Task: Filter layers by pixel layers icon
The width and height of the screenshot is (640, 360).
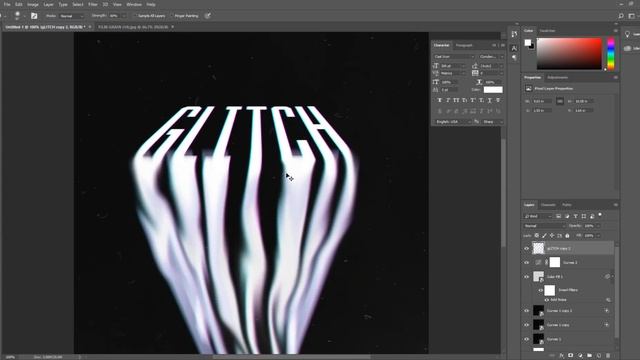Action: [x=558, y=216]
